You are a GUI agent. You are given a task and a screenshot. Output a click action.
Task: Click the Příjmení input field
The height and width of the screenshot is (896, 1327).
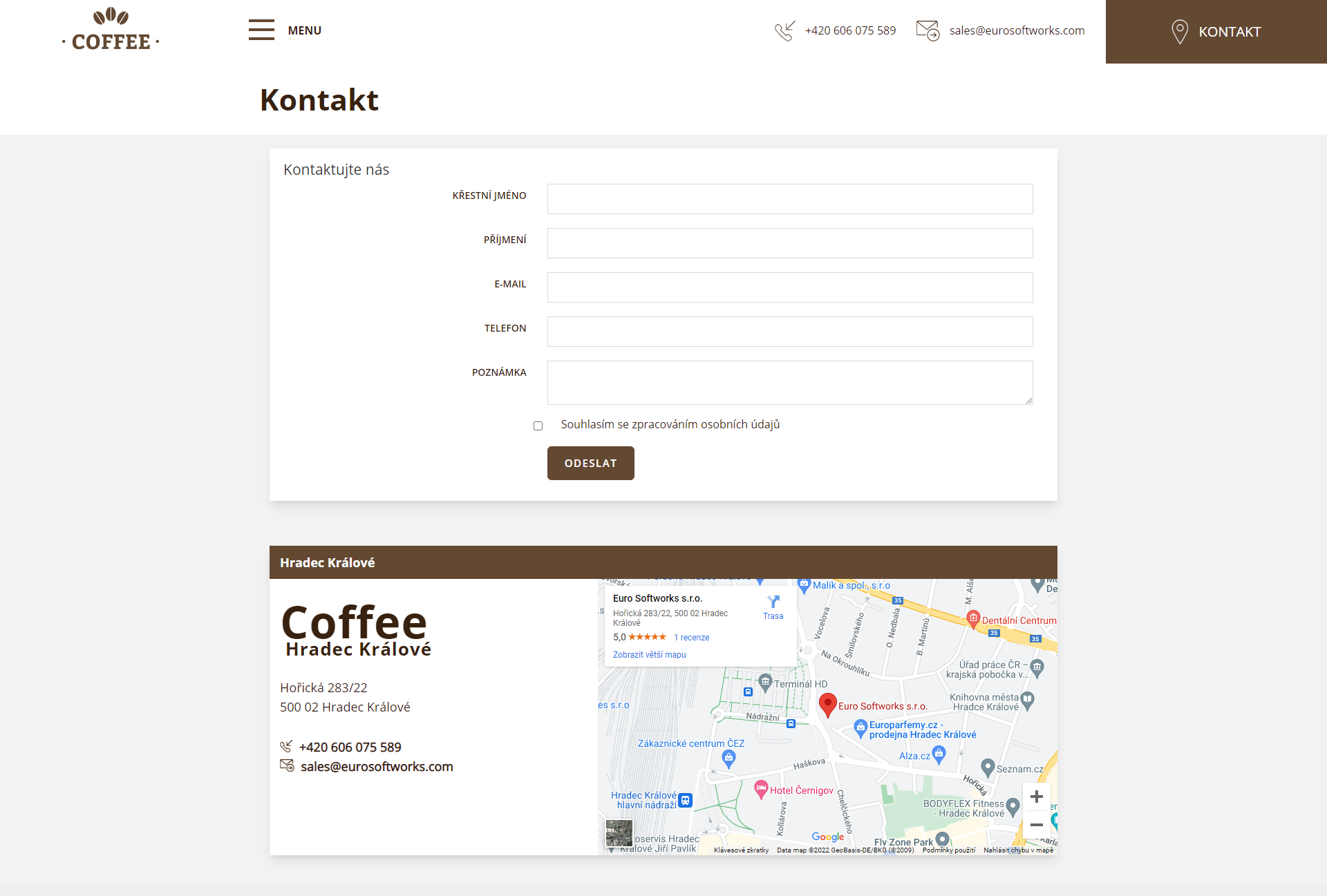(789, 243)
